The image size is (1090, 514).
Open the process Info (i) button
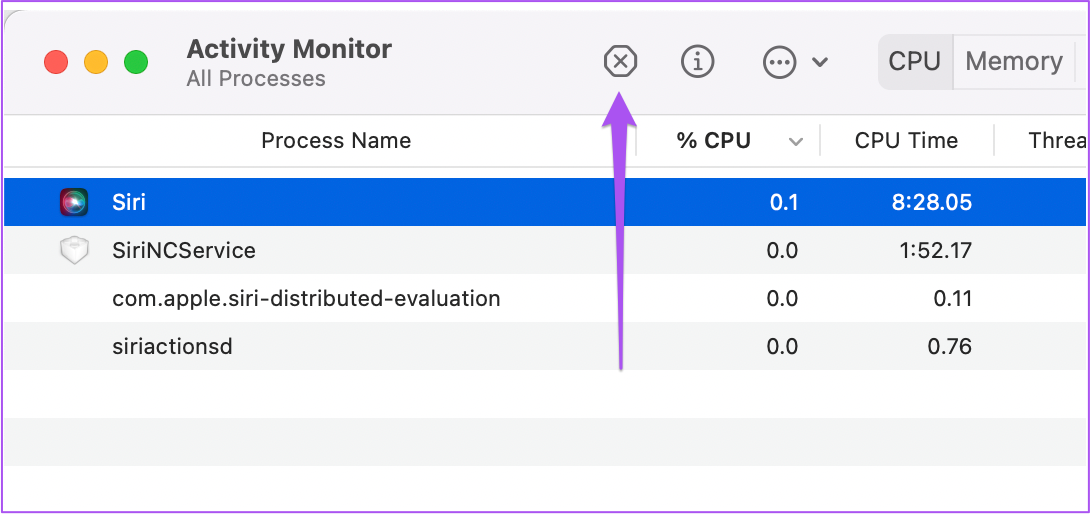click(697, 62)
